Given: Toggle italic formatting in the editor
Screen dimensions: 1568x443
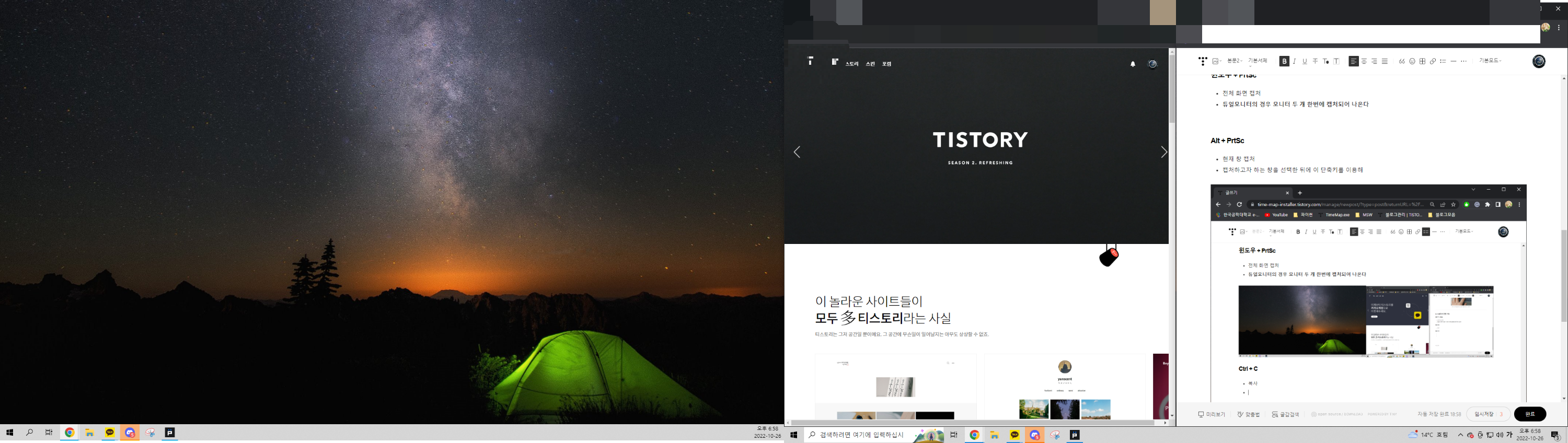Looking at the screenshot, I should (x=1295, y=61).
